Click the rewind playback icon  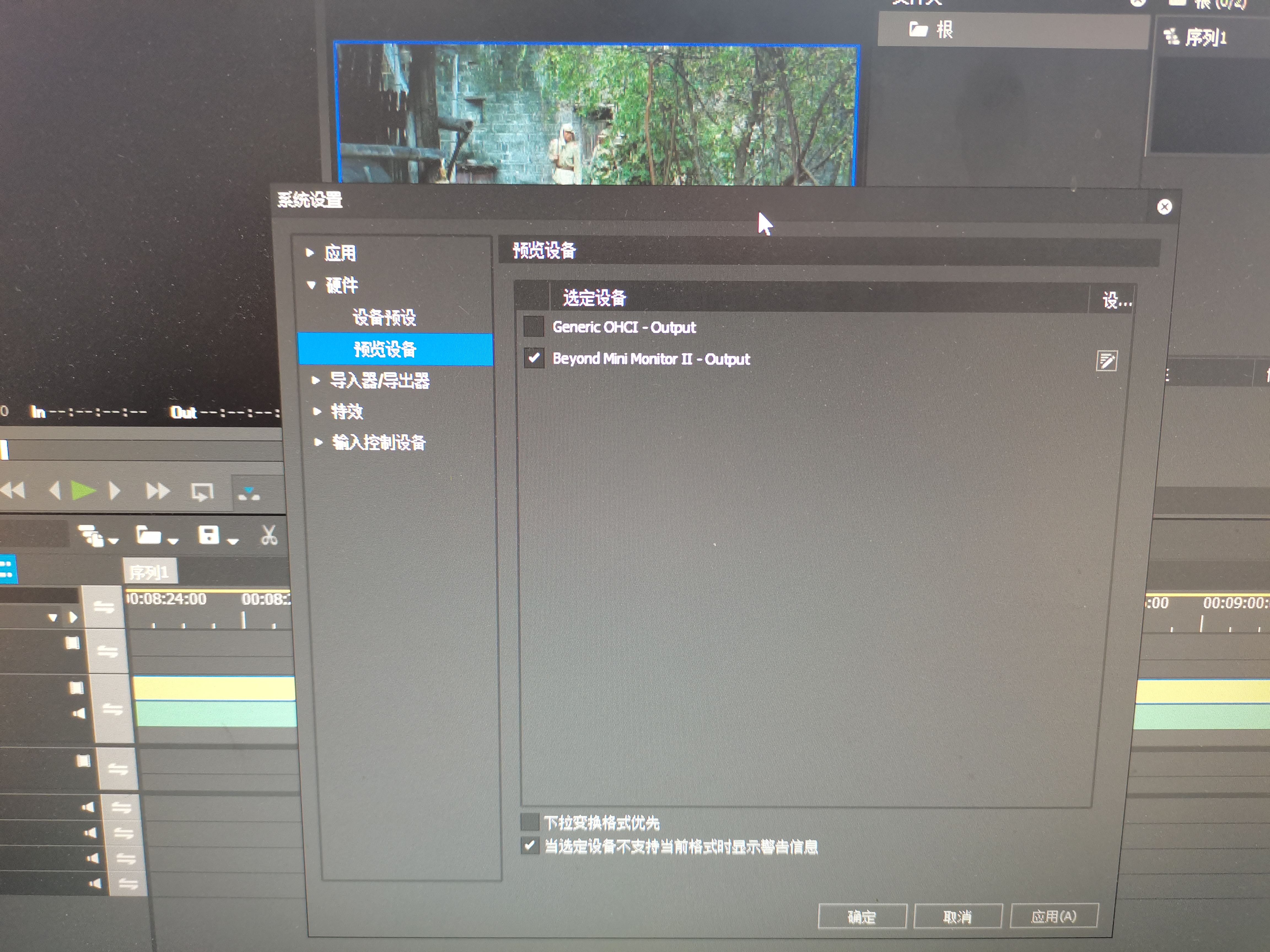pyautogui.click(x=13, y=491)
